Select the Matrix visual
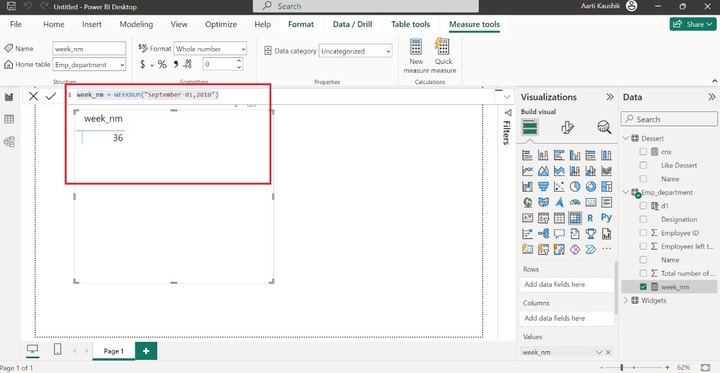 tap(575, 218)
